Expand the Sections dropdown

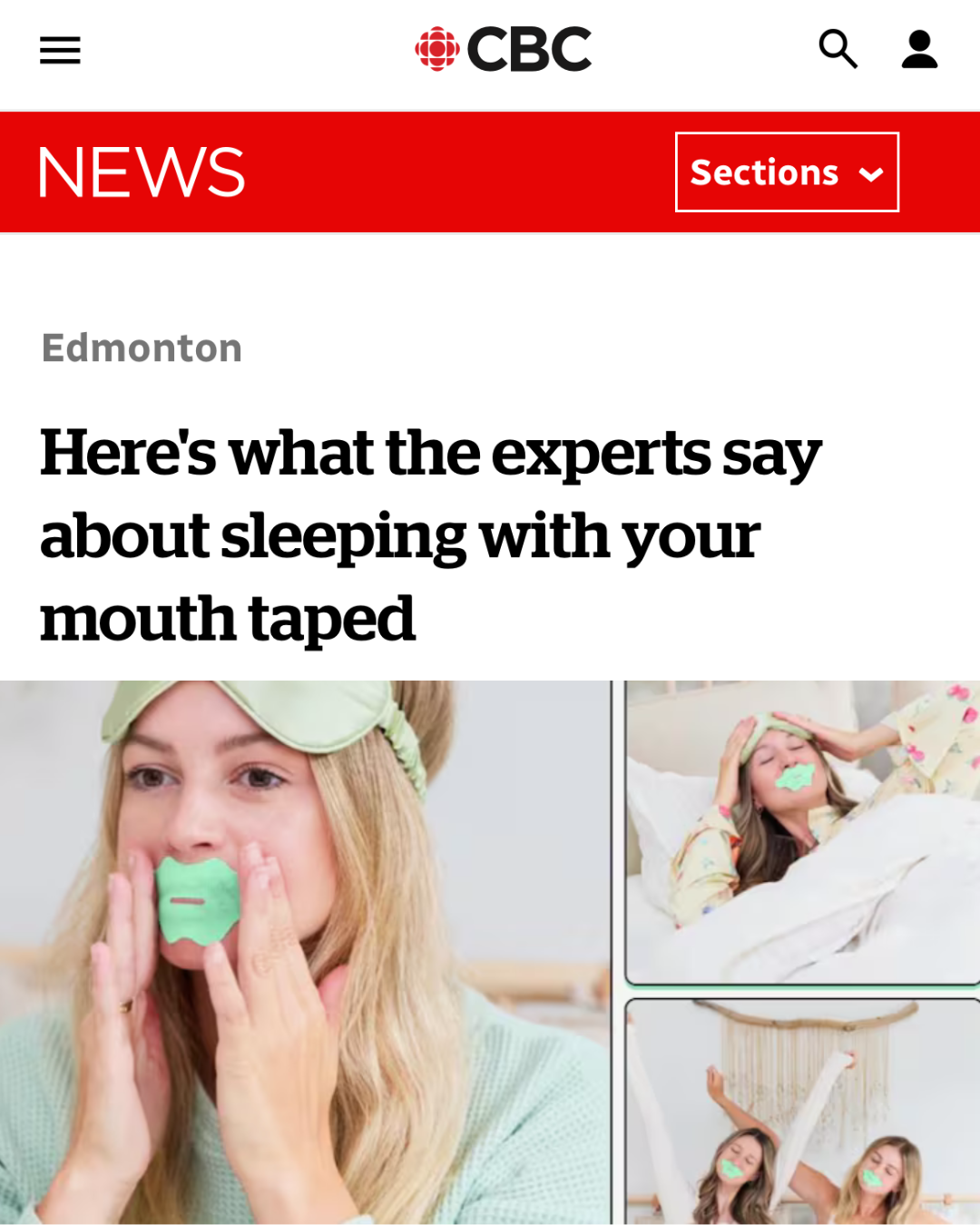click(x=787, y=171)
